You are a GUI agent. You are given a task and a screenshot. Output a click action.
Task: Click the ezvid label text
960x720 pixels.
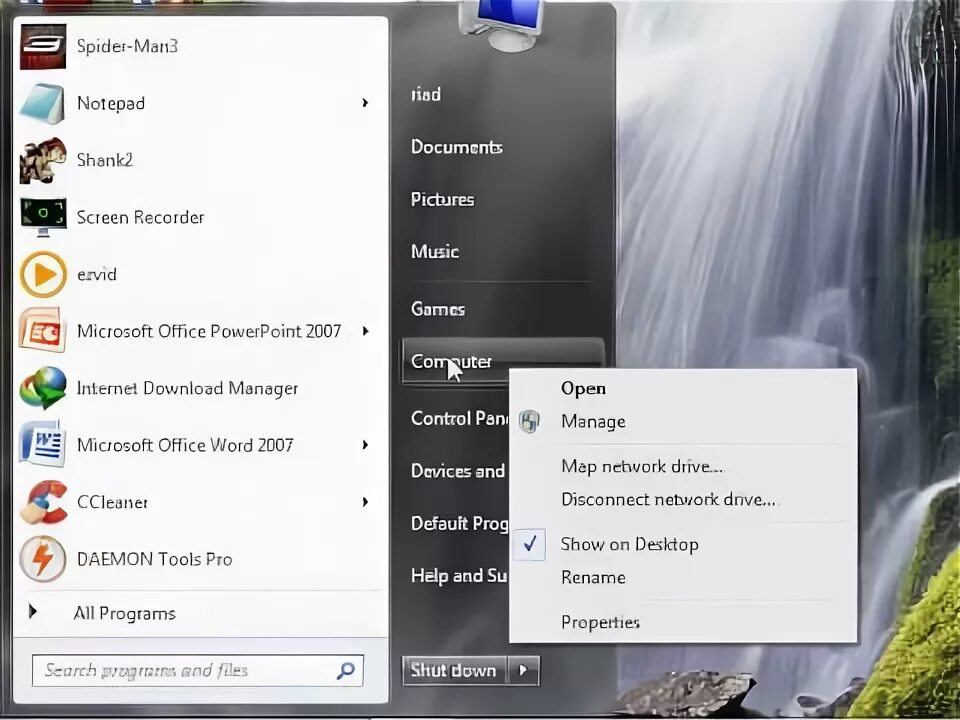97,274
